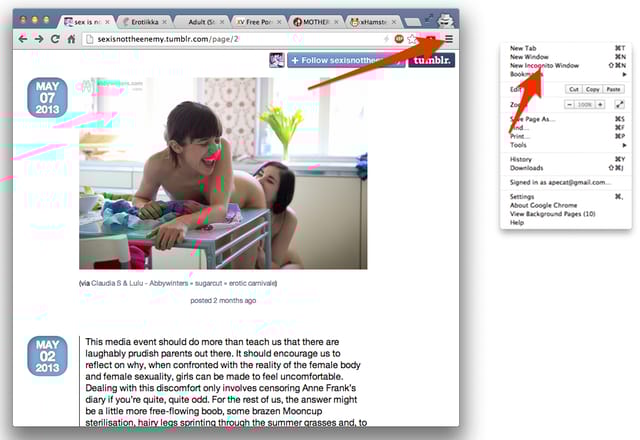Decrease zoom with the minus button
The height and width of the screenshot is (440, 640).
point(570,104)
